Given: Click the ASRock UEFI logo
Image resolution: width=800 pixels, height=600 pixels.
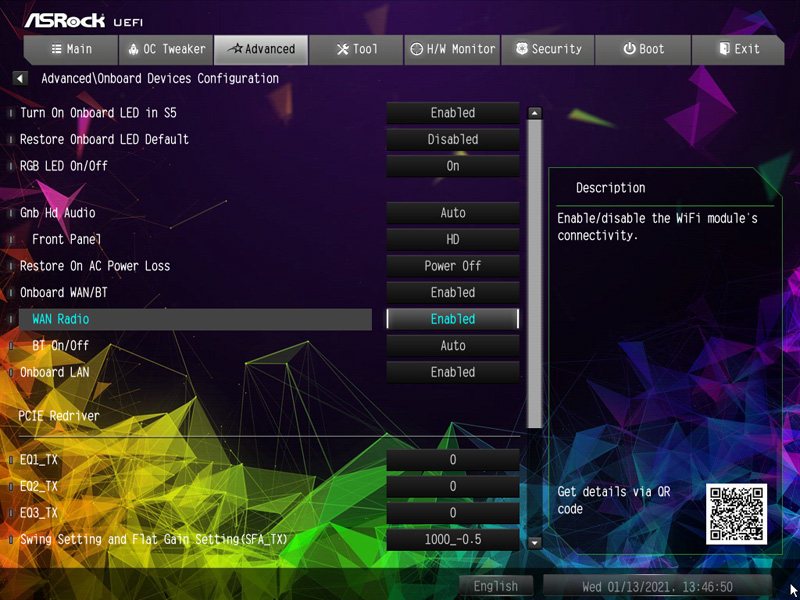Looking at the screenshot, I should [x=84, y=20].
